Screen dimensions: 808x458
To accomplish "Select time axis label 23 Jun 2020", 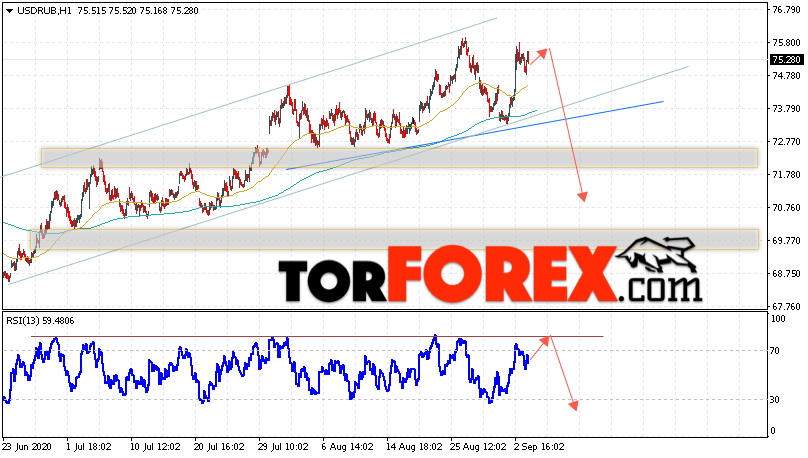I will [25, 446].
